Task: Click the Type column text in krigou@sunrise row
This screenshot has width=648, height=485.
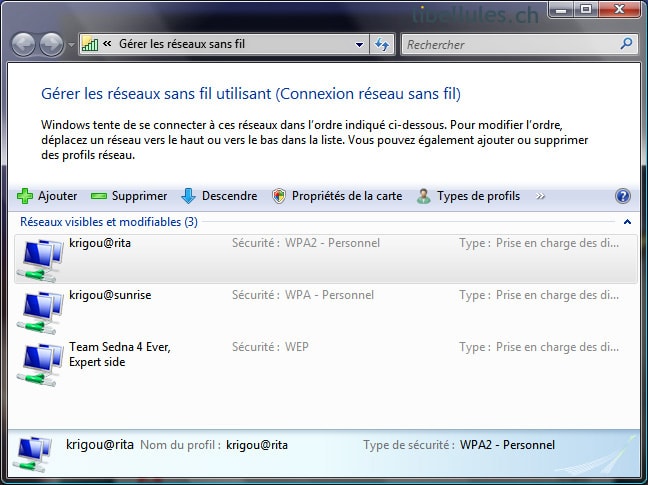Action: point(539,295)
